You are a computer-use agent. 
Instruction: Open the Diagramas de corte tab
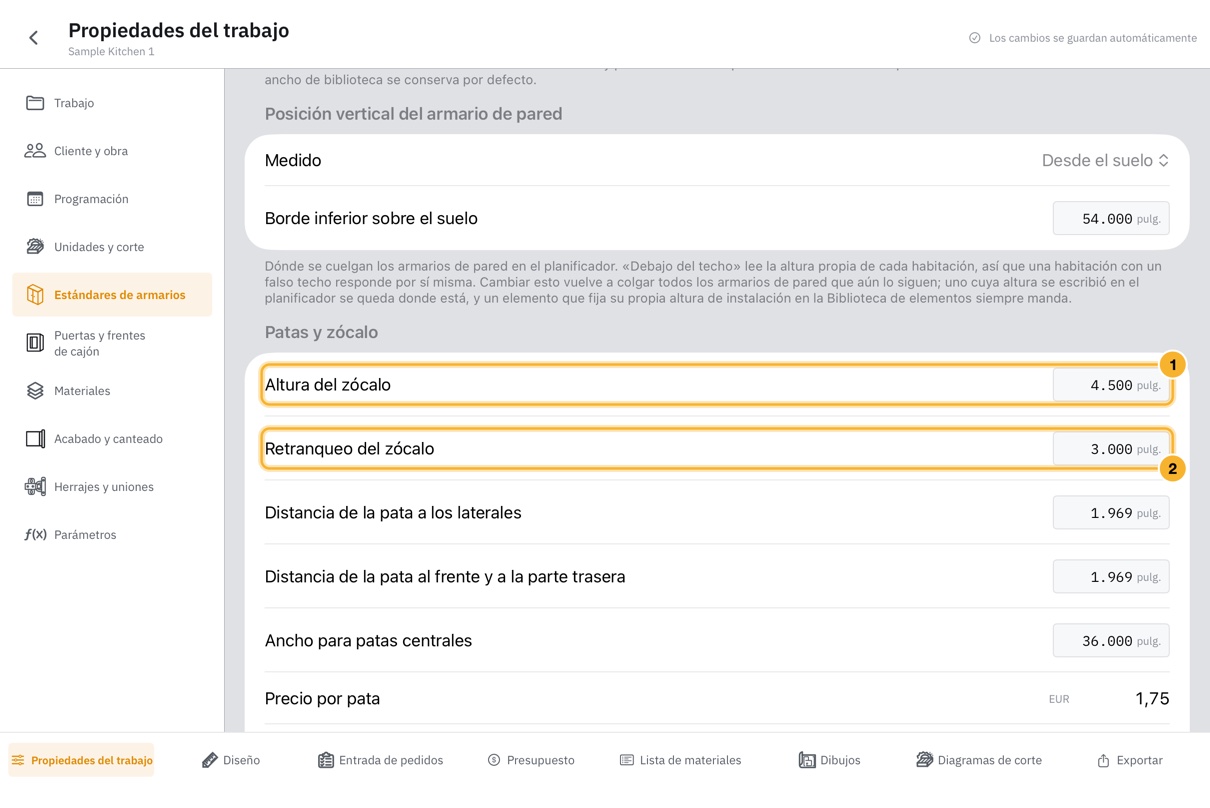pos(979,760)
